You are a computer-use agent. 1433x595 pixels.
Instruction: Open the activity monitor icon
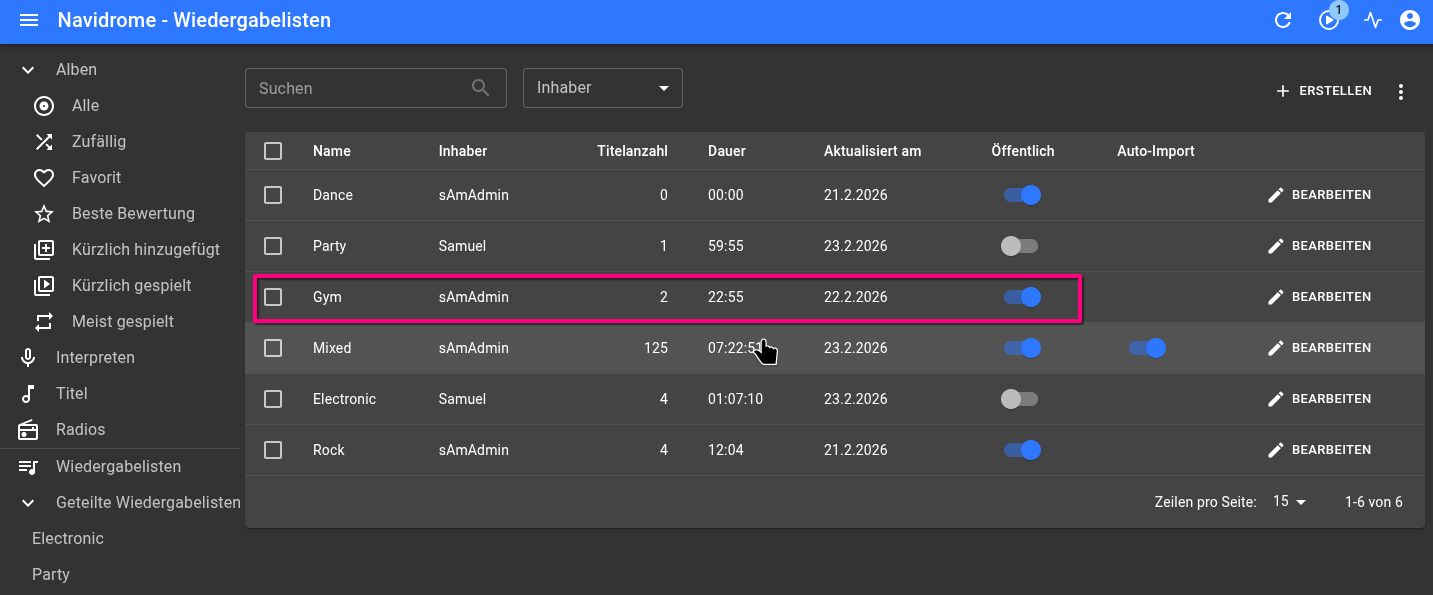[x=1373, y=21]
